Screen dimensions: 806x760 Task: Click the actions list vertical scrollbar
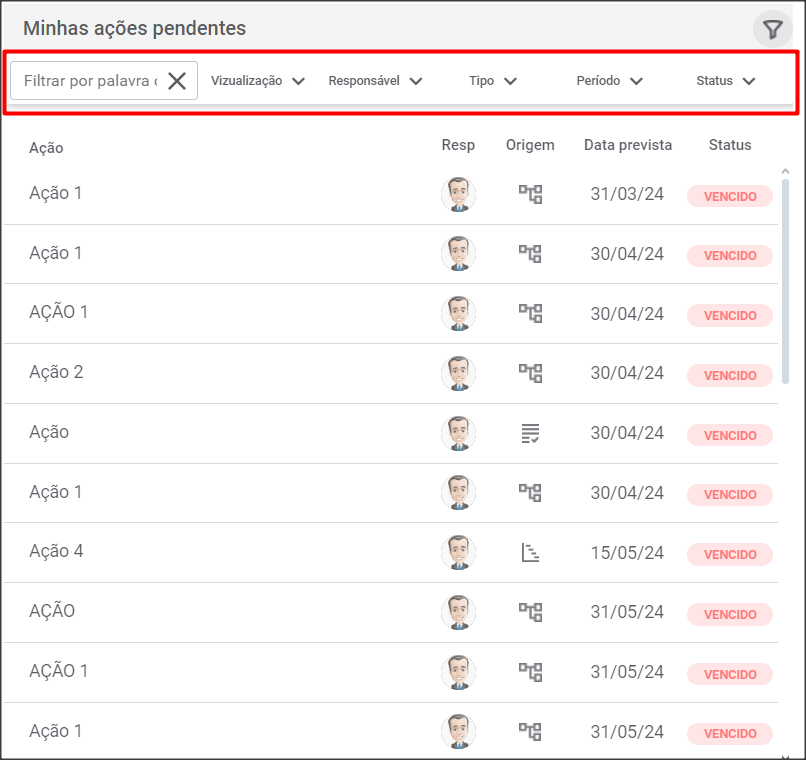point(785,280)
